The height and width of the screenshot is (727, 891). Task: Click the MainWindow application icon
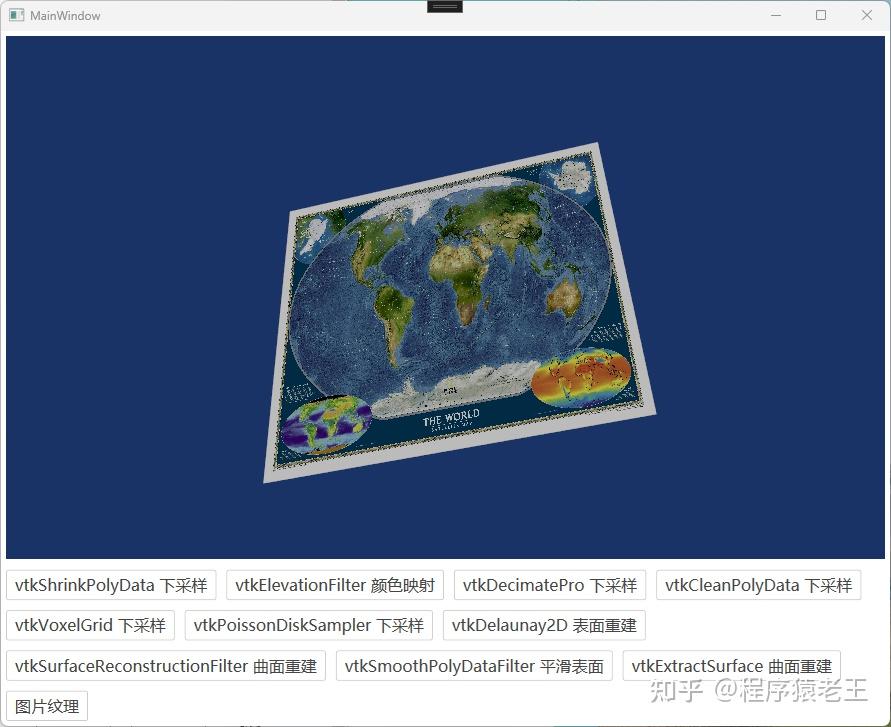point(16,15)
